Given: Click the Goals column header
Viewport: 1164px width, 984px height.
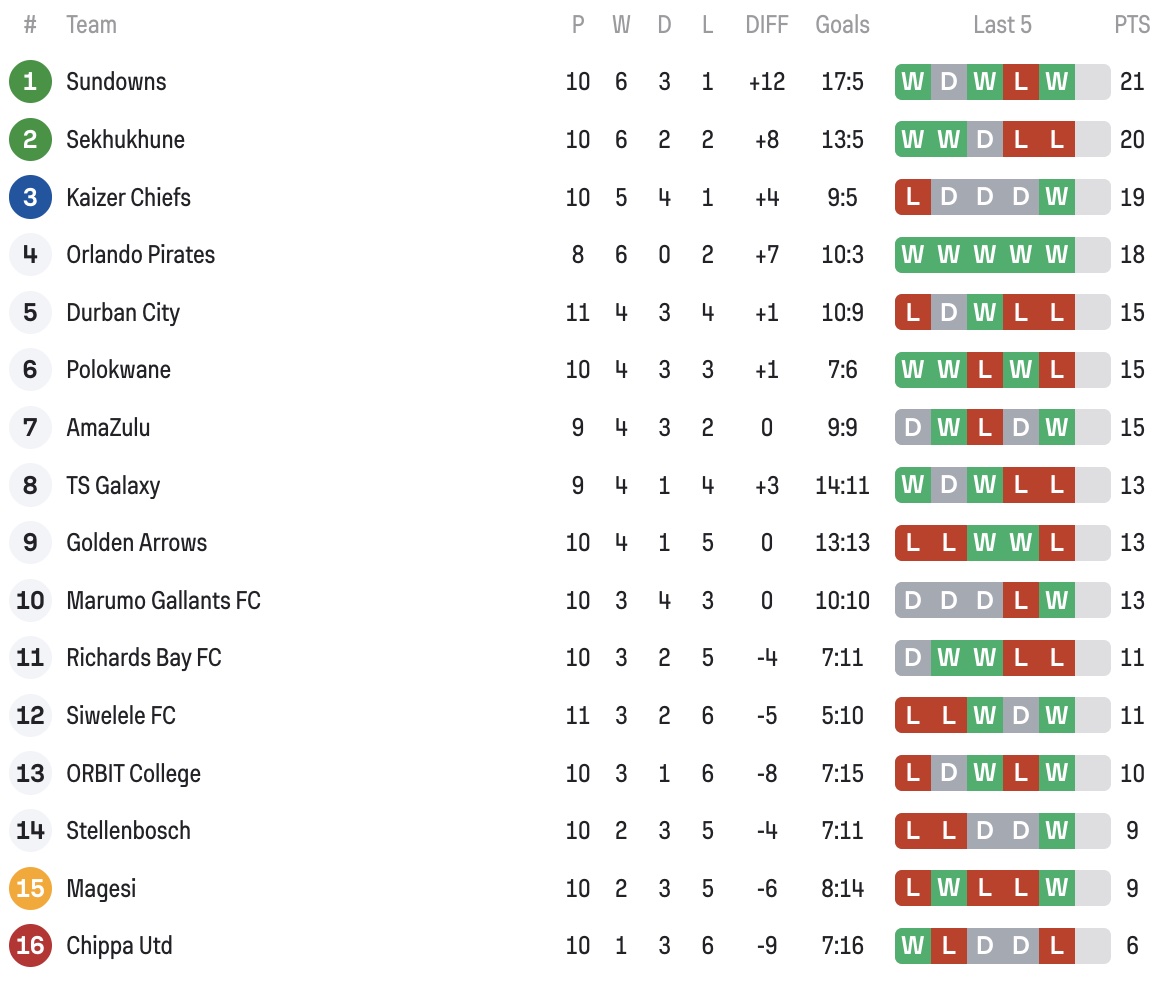Looking at the screenshot, I should click(842, 25).
